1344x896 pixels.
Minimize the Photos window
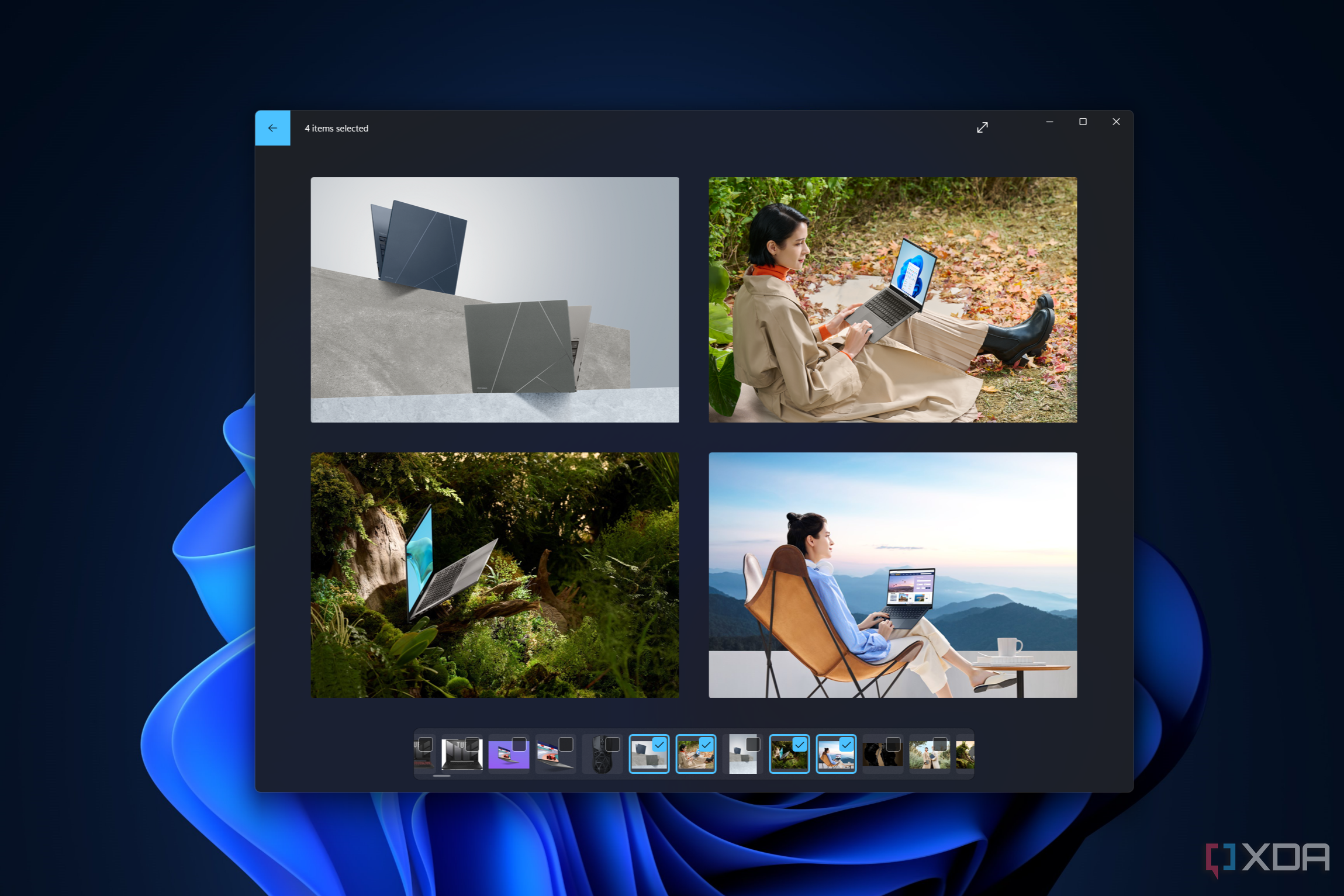pos(1049,122)
